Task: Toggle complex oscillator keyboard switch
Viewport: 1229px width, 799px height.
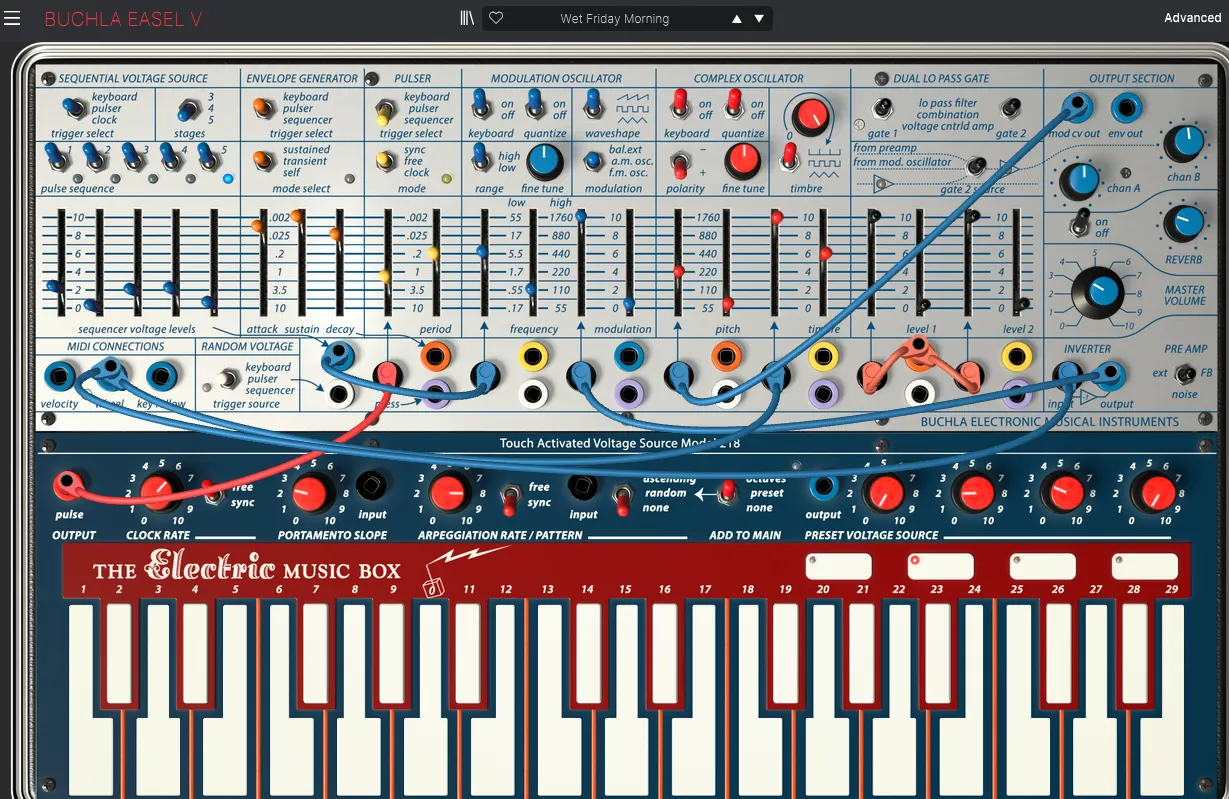Action: click(680, 103)
